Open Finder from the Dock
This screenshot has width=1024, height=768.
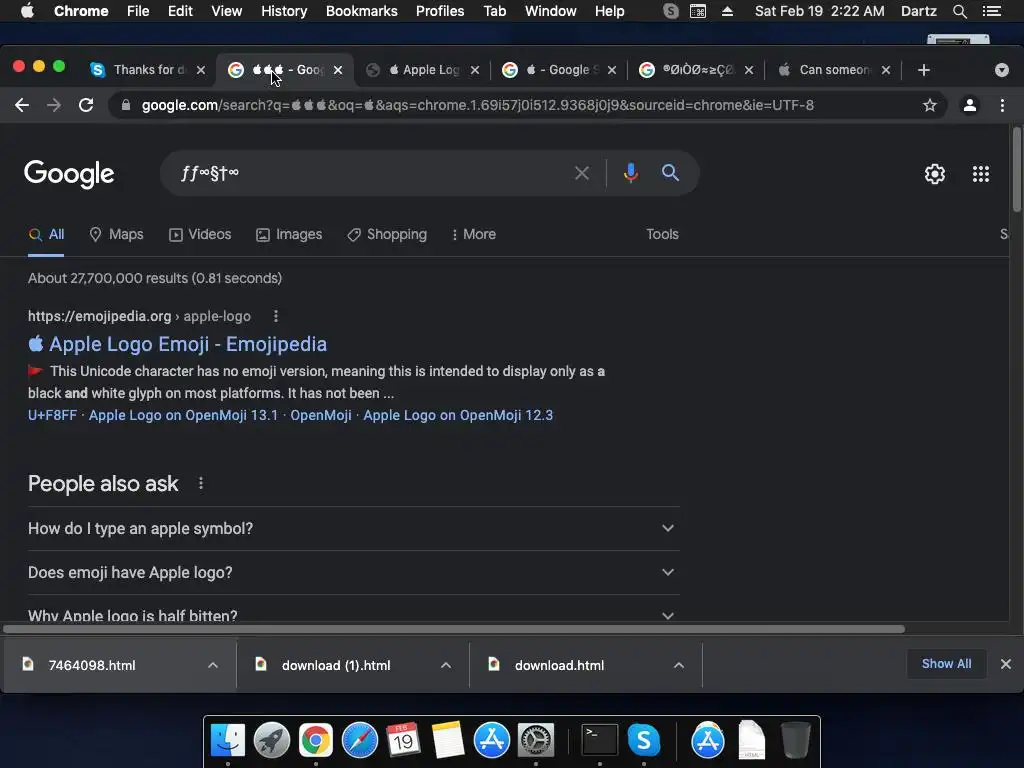click(227, 740)
